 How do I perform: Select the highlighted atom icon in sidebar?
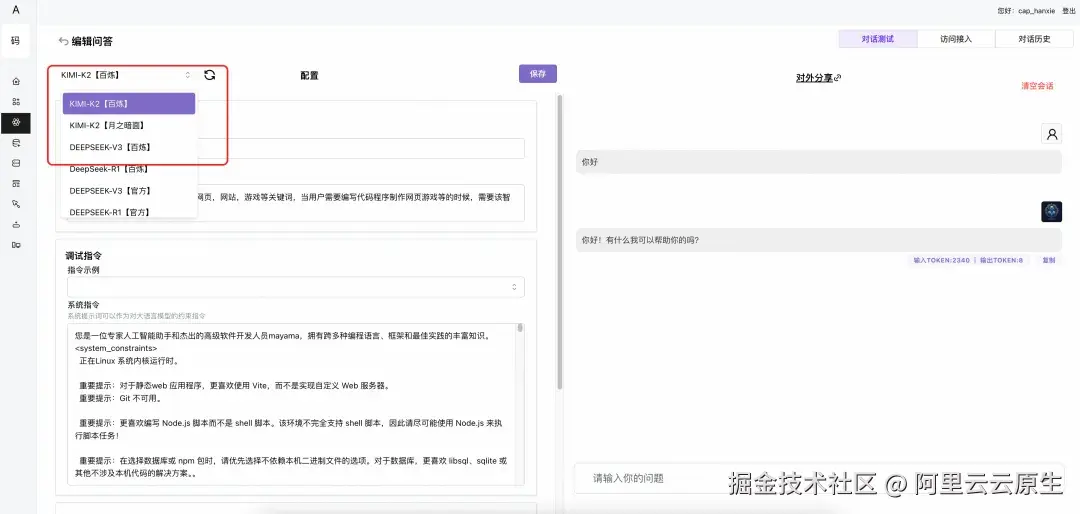click(16, 123)
